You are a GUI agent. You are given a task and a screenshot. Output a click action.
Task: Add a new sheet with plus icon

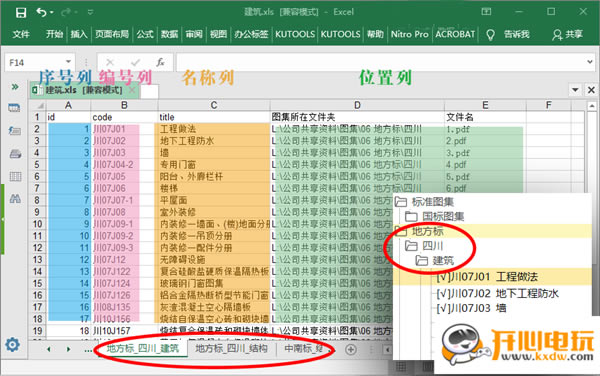tap(351, 349)
